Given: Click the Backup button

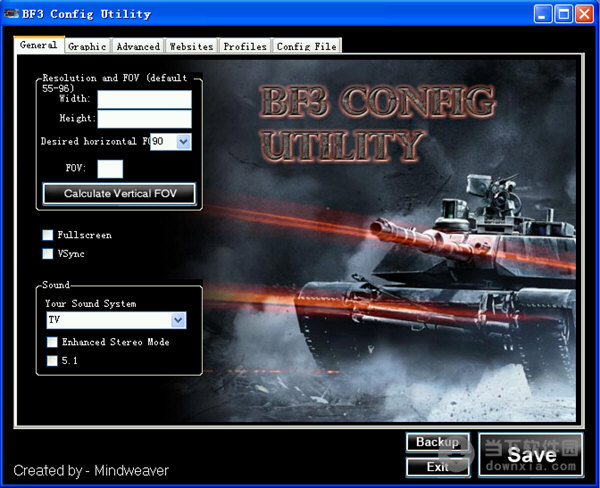Looking at the screenshot, I should 438,442.
